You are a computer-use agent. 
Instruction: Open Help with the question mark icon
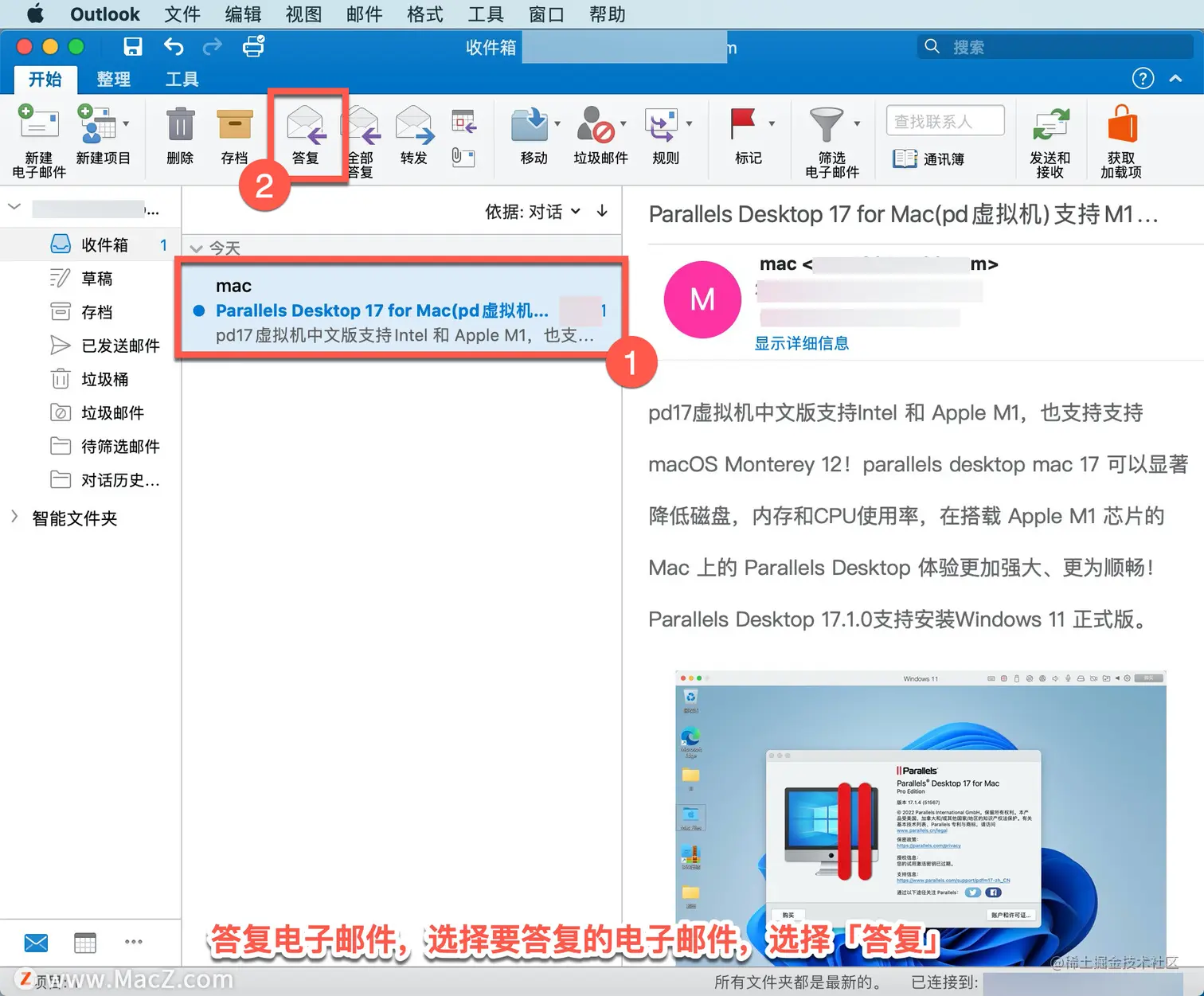coord(1143,78)
